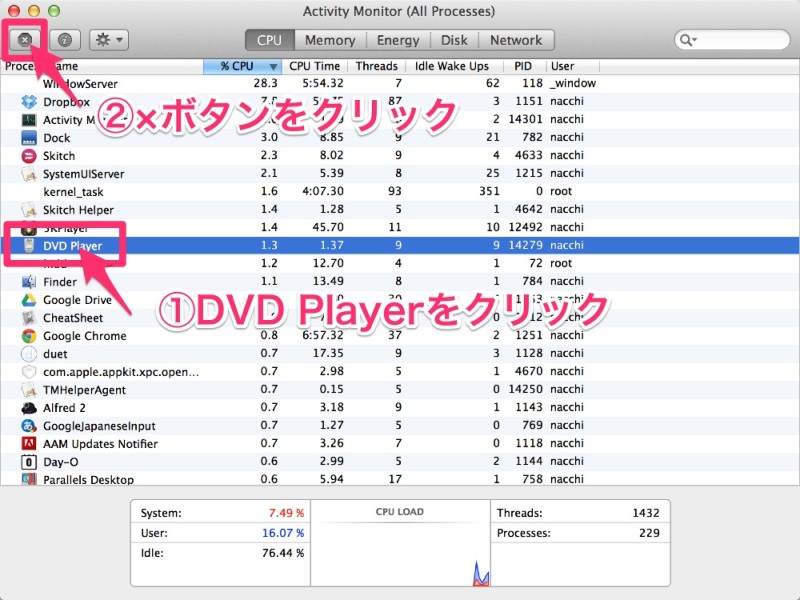The image size is (800, 600).
Task: Sort by the PID column header
Action: 523,66
